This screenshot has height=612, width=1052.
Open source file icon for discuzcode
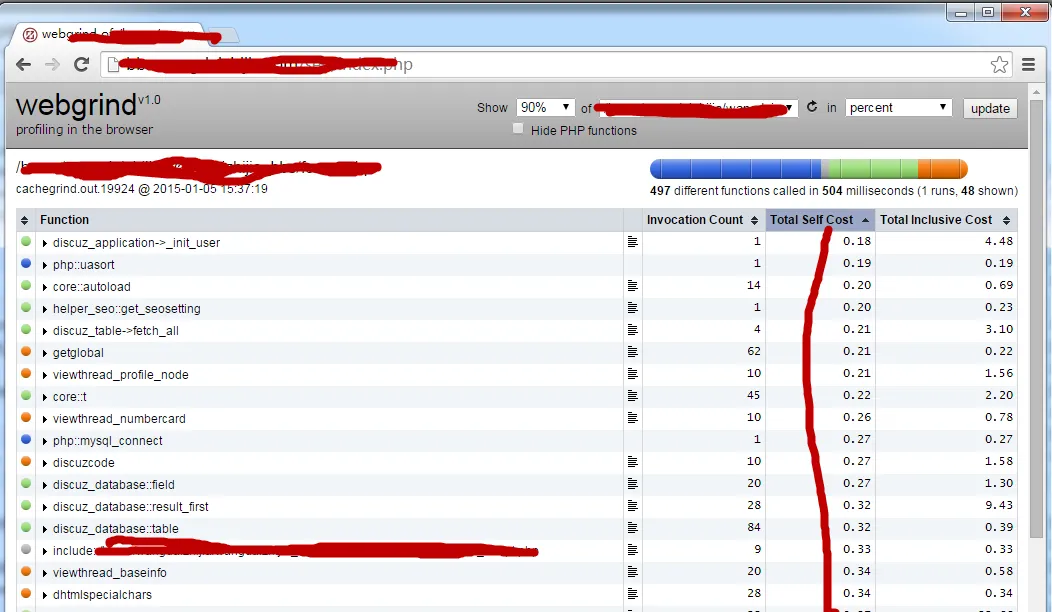coord(632,462)
